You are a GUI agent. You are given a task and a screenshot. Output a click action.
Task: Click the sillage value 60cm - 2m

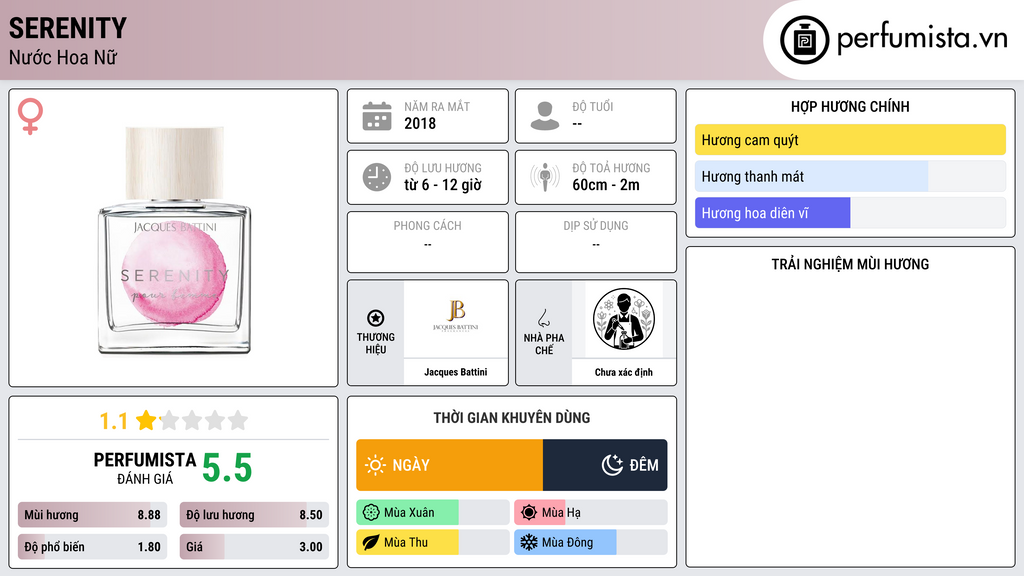tap(606, 185)
